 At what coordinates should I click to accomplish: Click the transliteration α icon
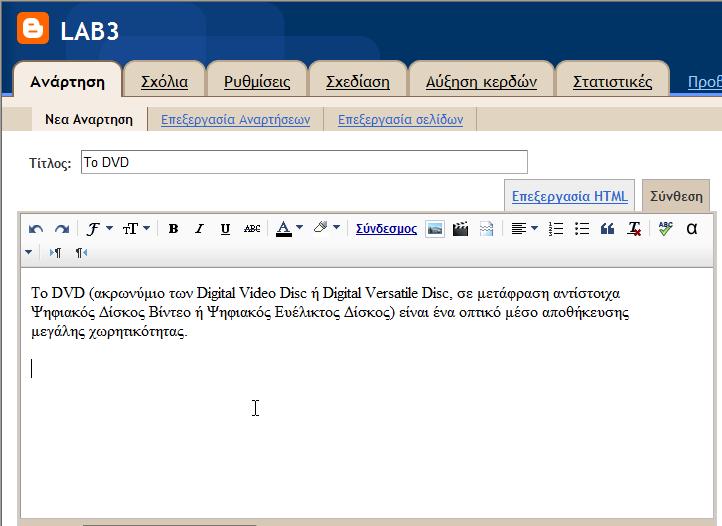(691, 229)
